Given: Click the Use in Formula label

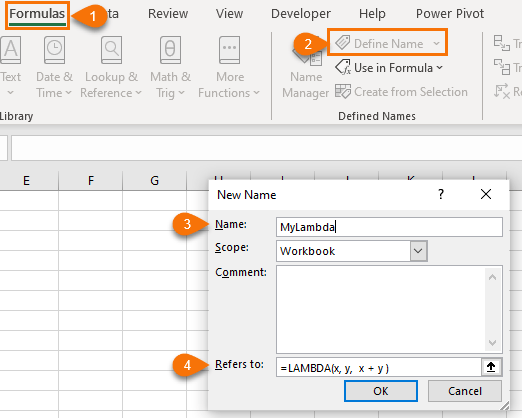Looking at the screenshot, I should click(393, 68).
